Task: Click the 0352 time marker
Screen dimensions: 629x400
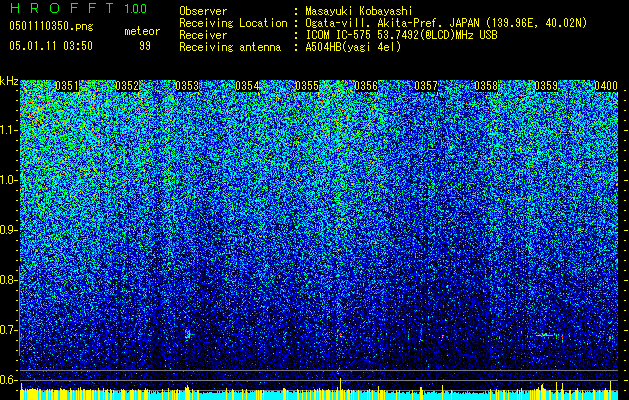Action: tap(127, 86)
